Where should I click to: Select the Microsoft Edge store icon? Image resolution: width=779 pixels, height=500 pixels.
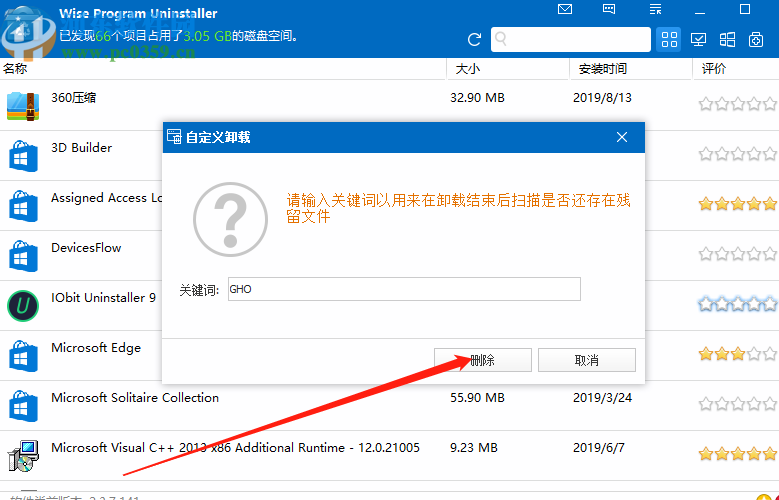point(23,356)
